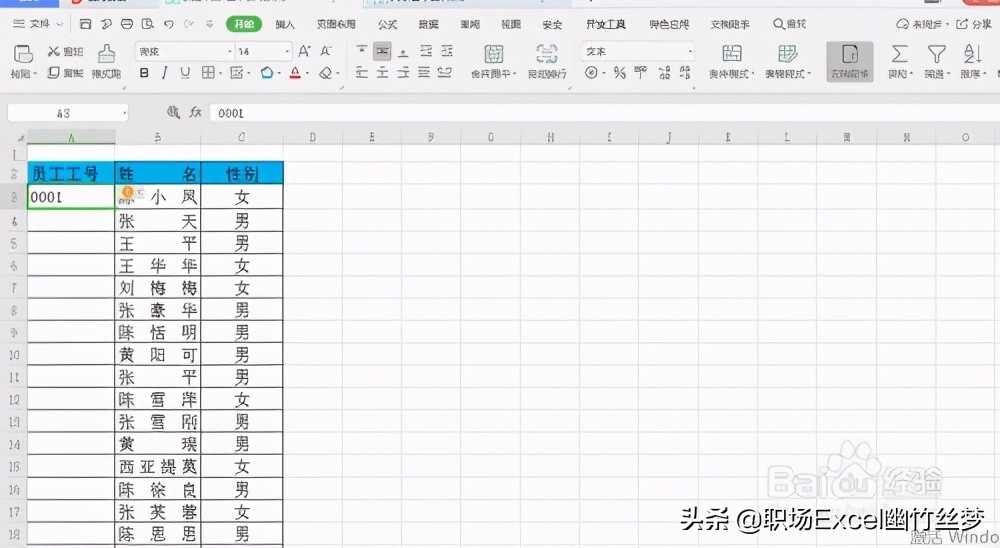Expand the Name Box dropdown arrow
The height and width of the screenshot is (548, 1000).
124,114
